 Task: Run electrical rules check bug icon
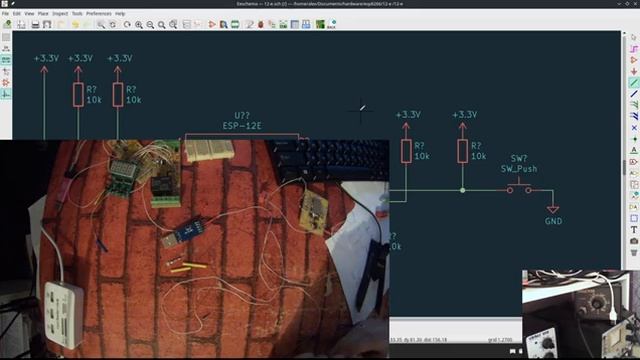click(260, 24)
